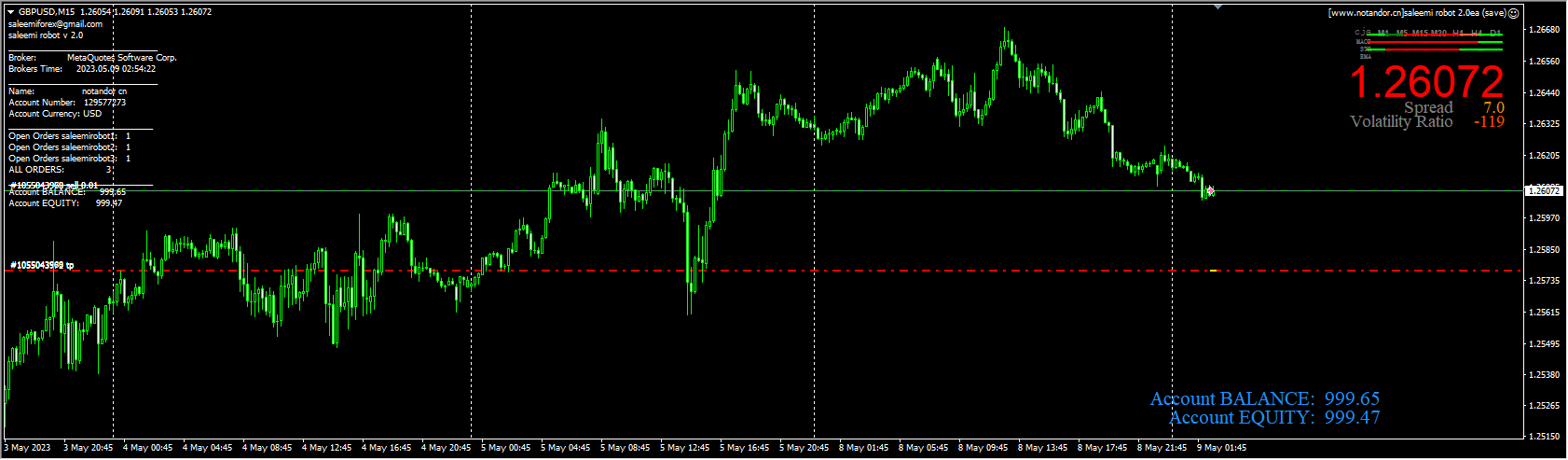Click the 1.25970 price scale label

click(1545, 218)
